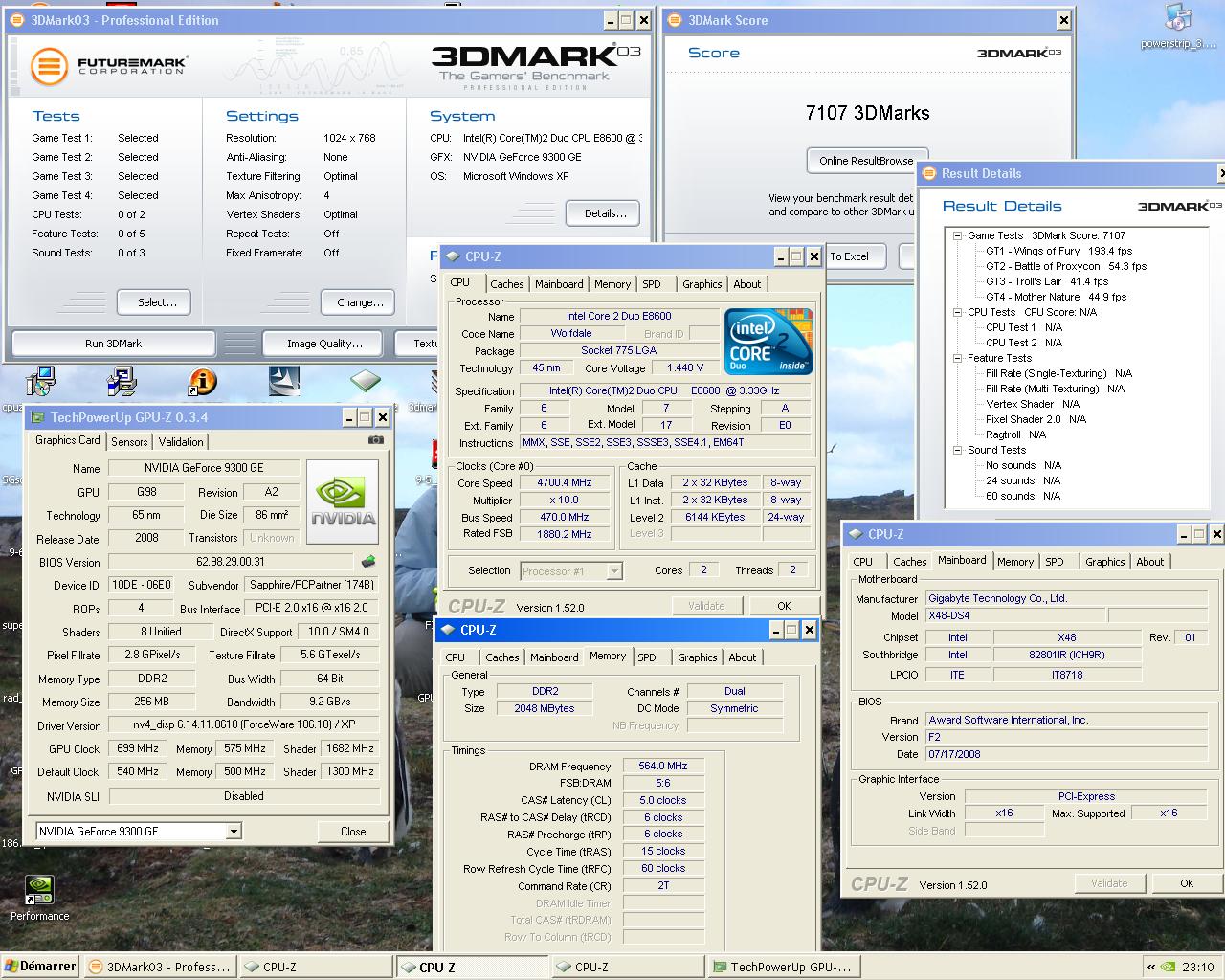This screenshot has height=980, width=1225.
Task: Click the GPU-Z title bar icon
Action: point(37,417)
